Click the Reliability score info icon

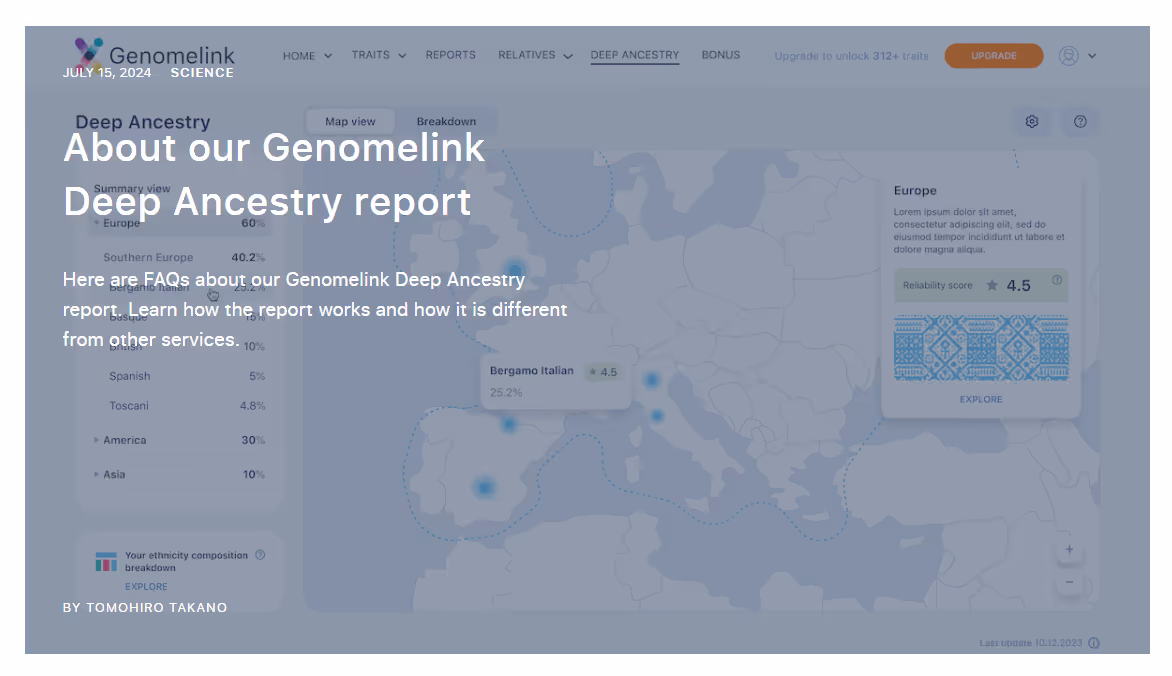(x=1057, y=280)
